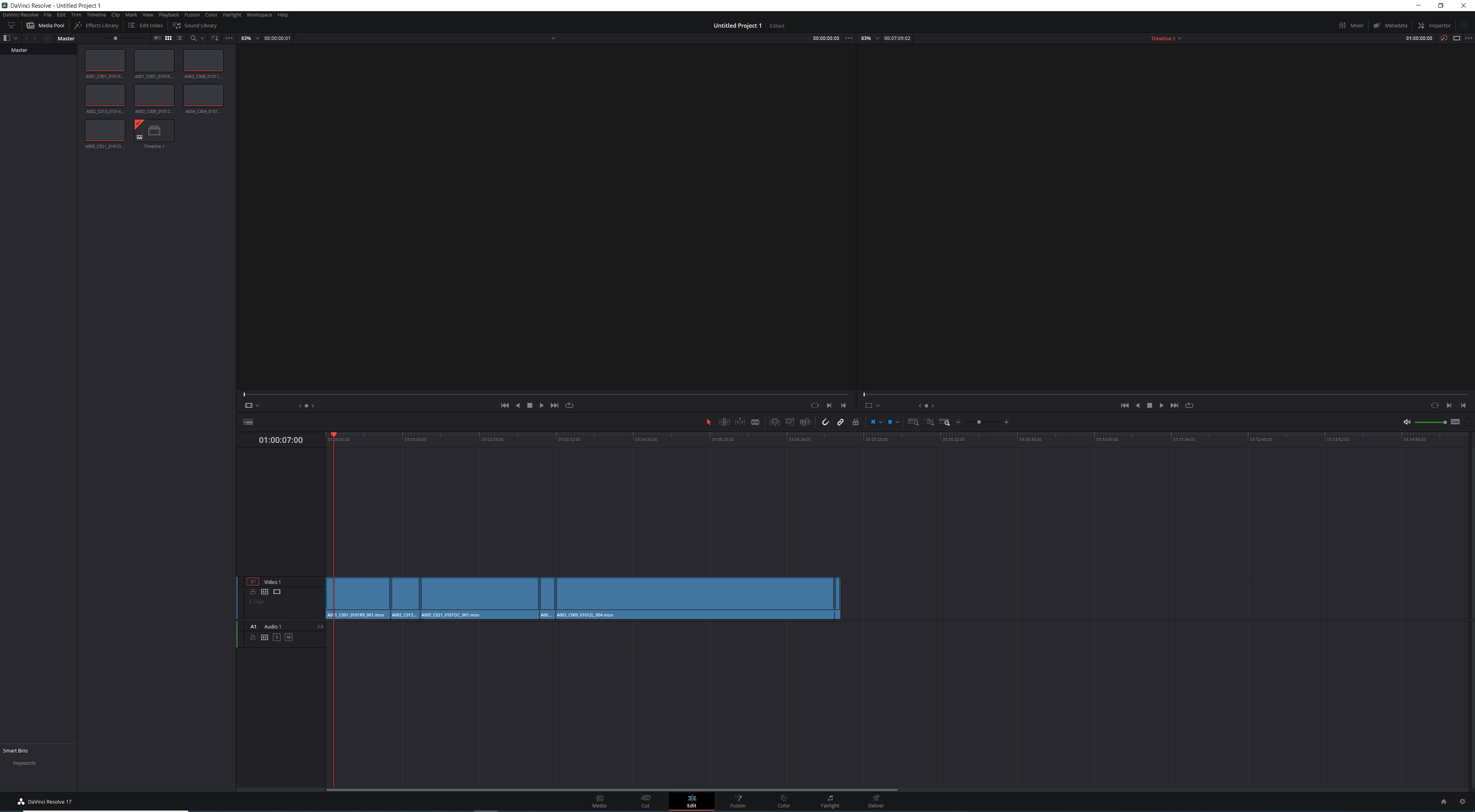Add a blue flag to clip

click(x=873, y=422)
